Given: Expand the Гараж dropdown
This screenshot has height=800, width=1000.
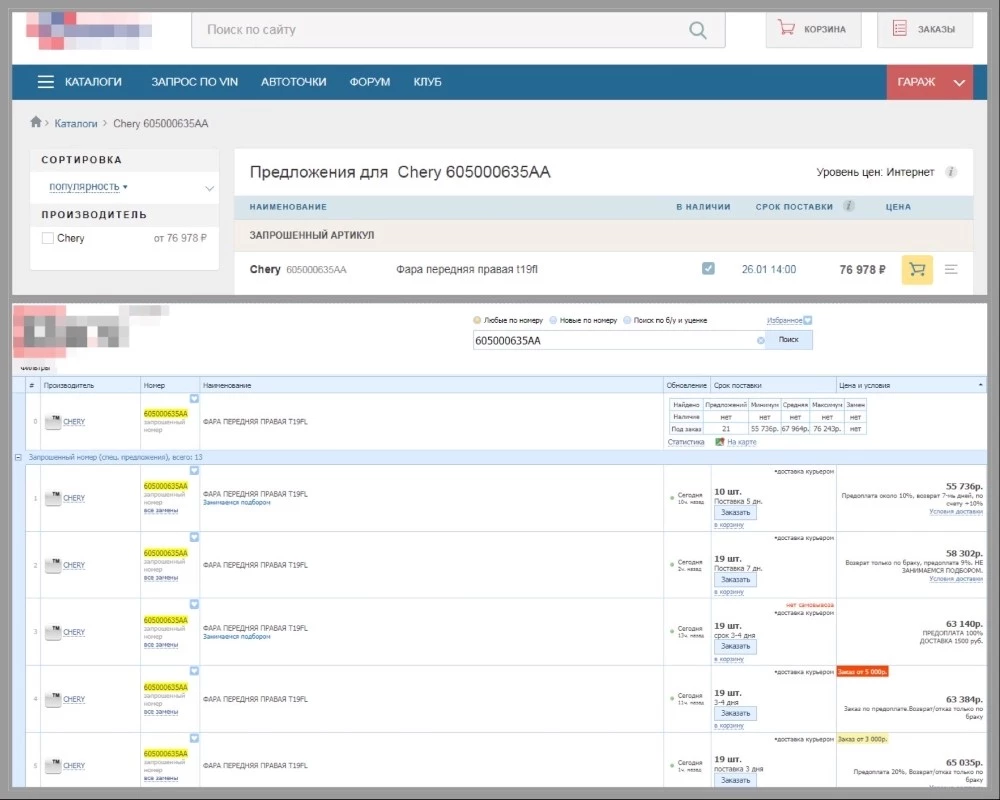Looking at the screenshot, I should point(929,82).
